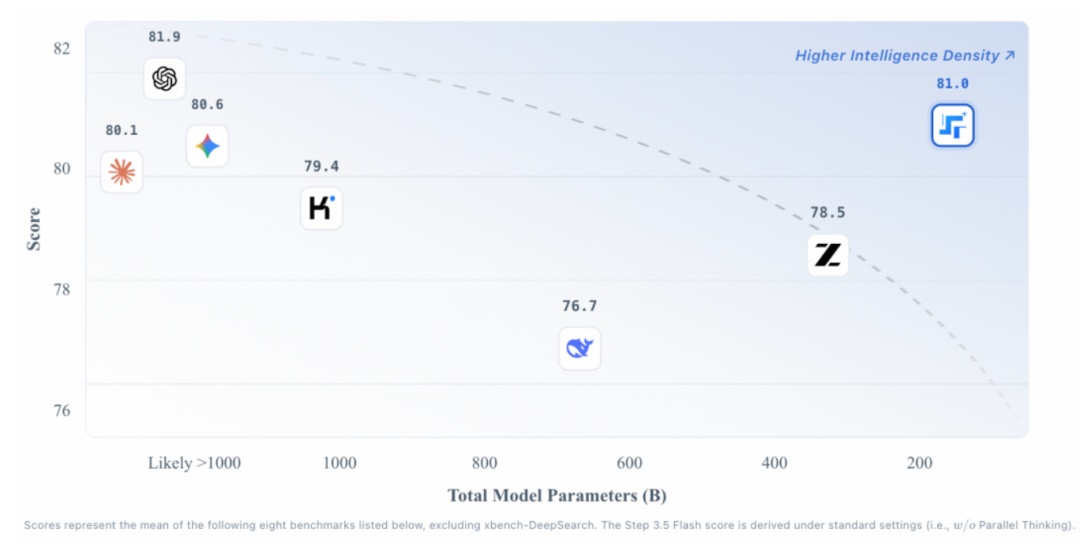Screen dimensions: 1080x548
Task: Click the Z logo icon
Action: pos(827,255)
